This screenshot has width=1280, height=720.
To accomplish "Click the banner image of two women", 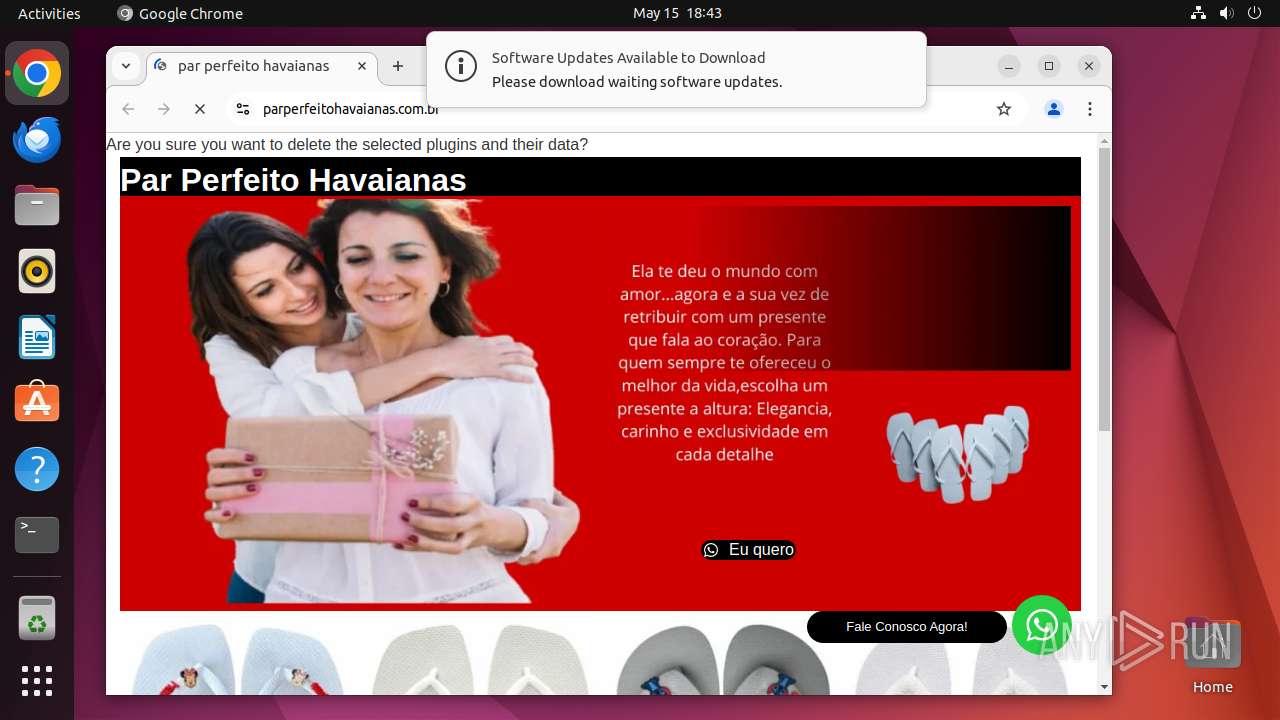I will [385, 400].
